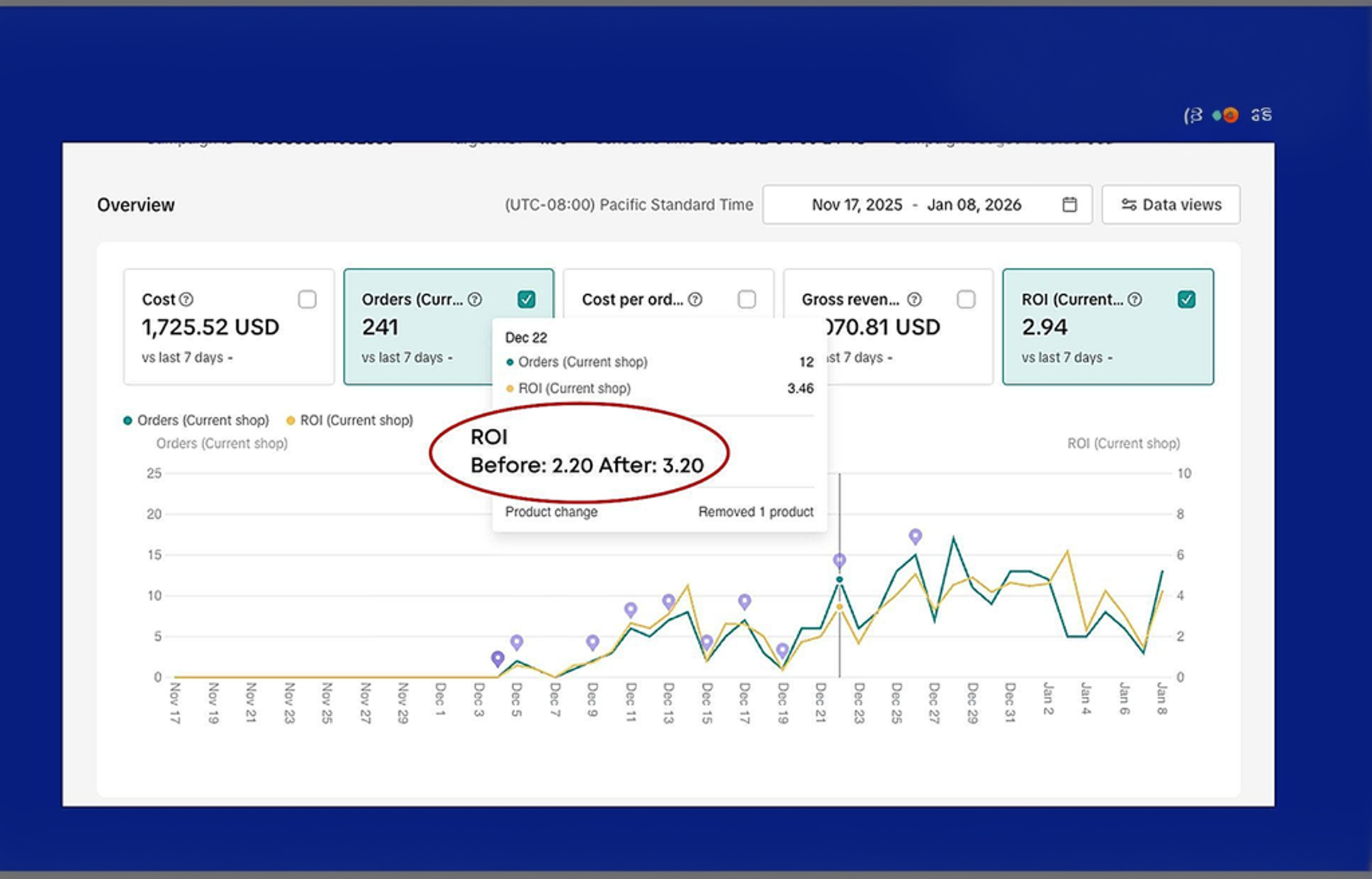Select the dark purple pin near Dec 4
This screenshot has width=1372, height=879.
pyautogui.click(x=497, y=659)
